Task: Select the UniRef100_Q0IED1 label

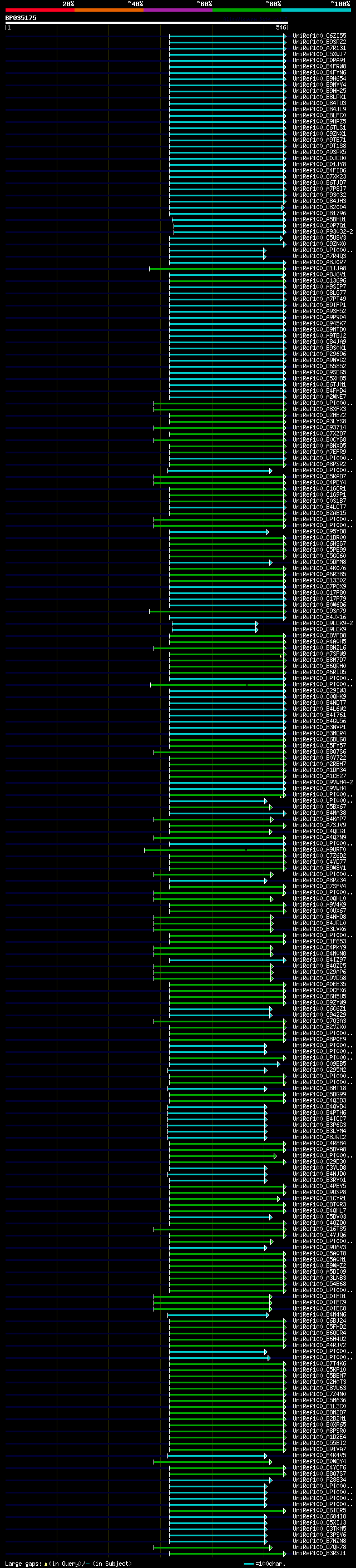Action: [319, 1296]
